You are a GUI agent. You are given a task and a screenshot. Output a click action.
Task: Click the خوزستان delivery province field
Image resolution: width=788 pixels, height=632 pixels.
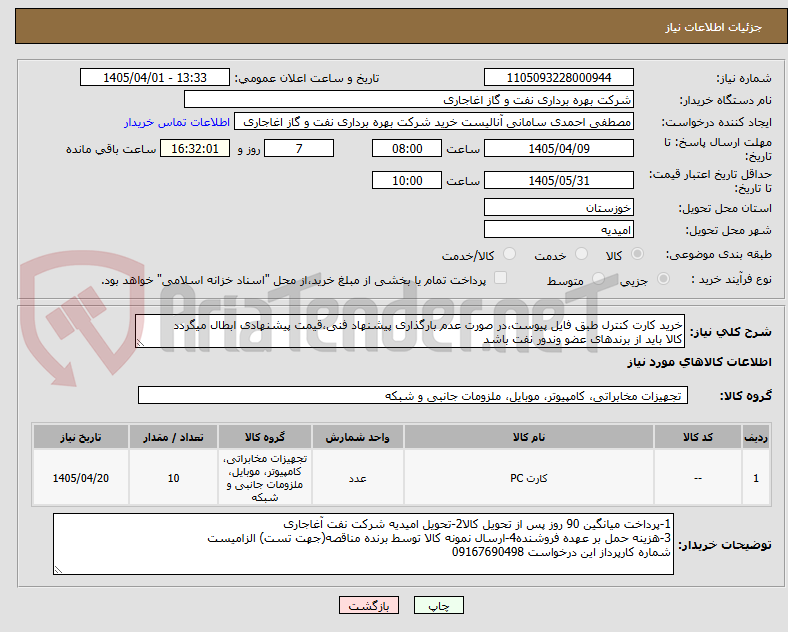558,207
